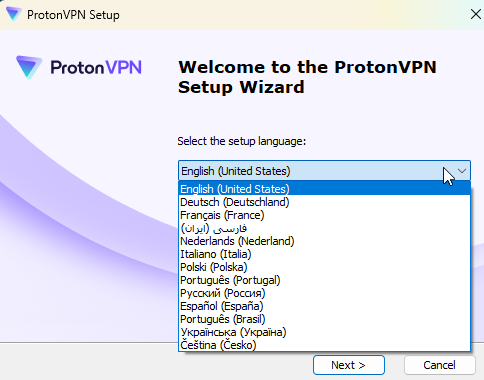Click the English (United States) combo box field
Viewport: 484px width, 380px height.
point(324,171)
